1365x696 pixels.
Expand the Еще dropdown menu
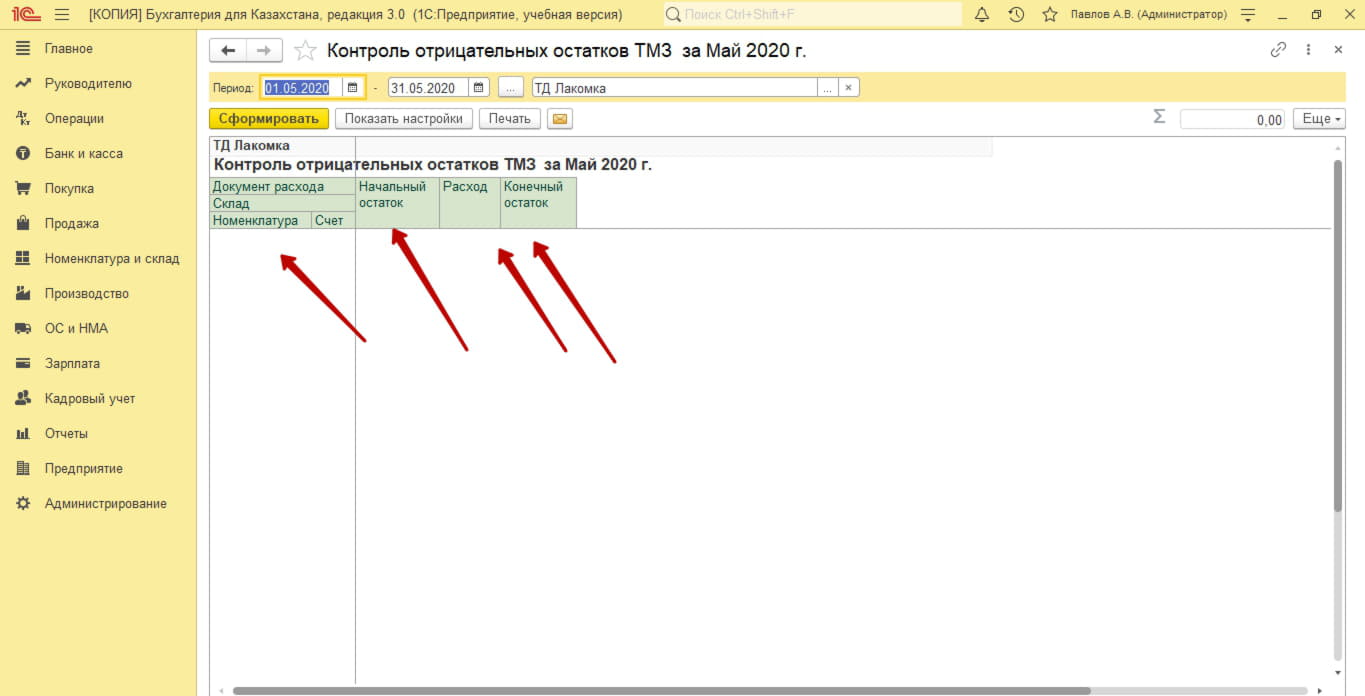coord(1317,119)
